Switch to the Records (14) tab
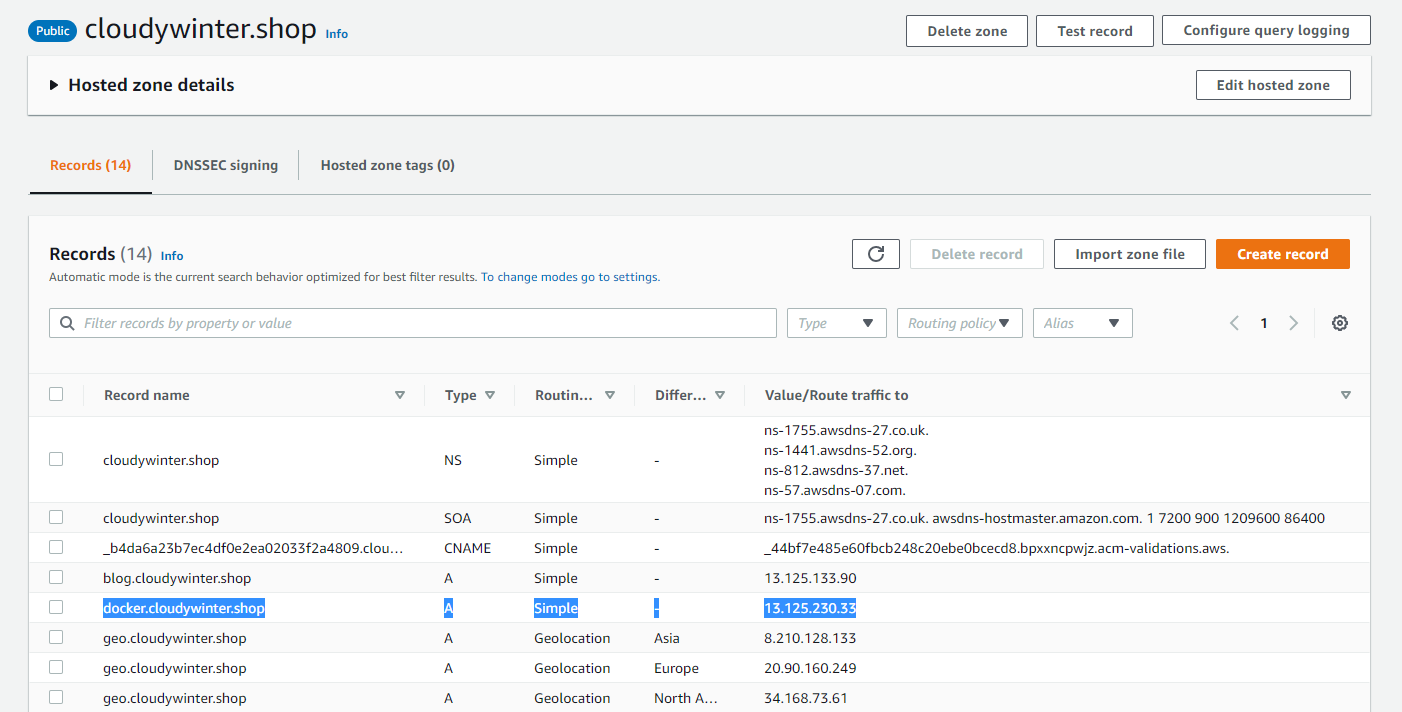1402x712 pixels. coord(91,165)
